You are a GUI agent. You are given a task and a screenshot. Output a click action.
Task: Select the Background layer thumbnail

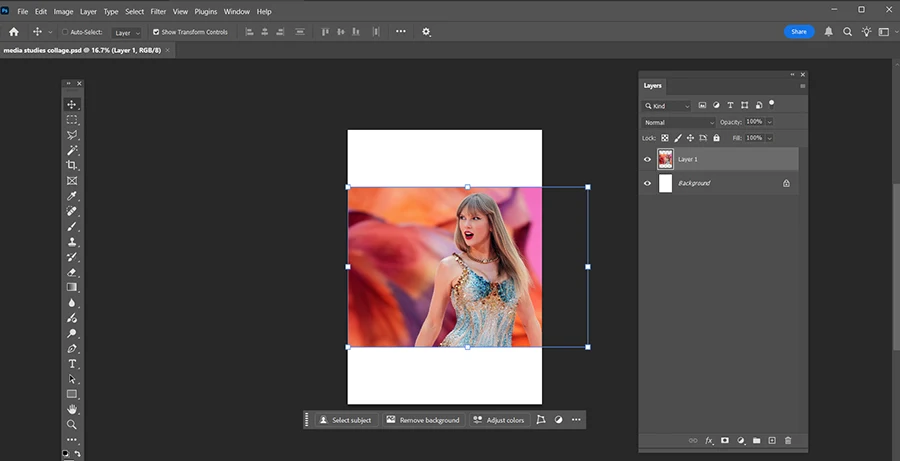666,184
